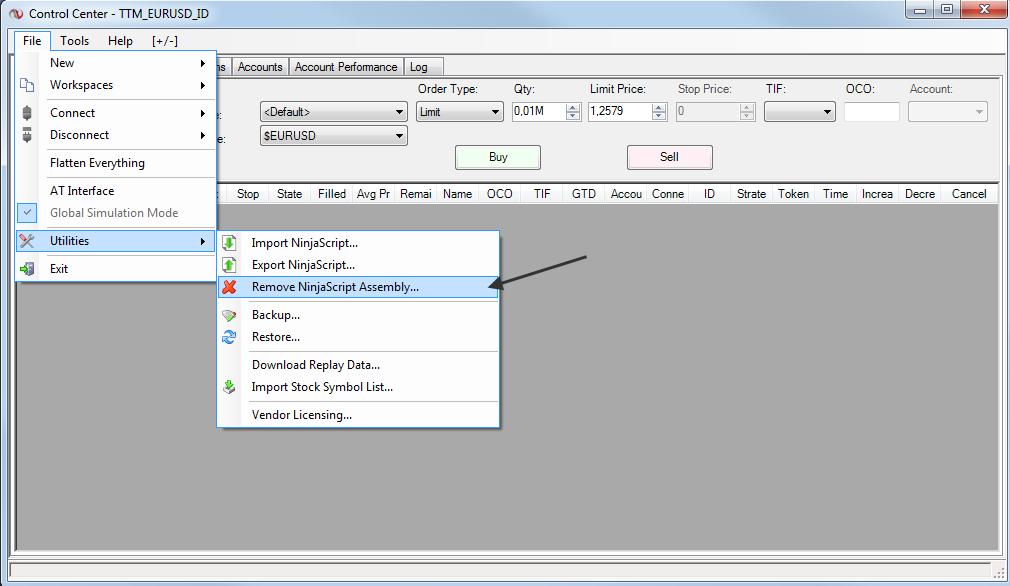1010x586 pixels.
Task: Toggle Global Simulation Mode checkmark
Action: 27,213
